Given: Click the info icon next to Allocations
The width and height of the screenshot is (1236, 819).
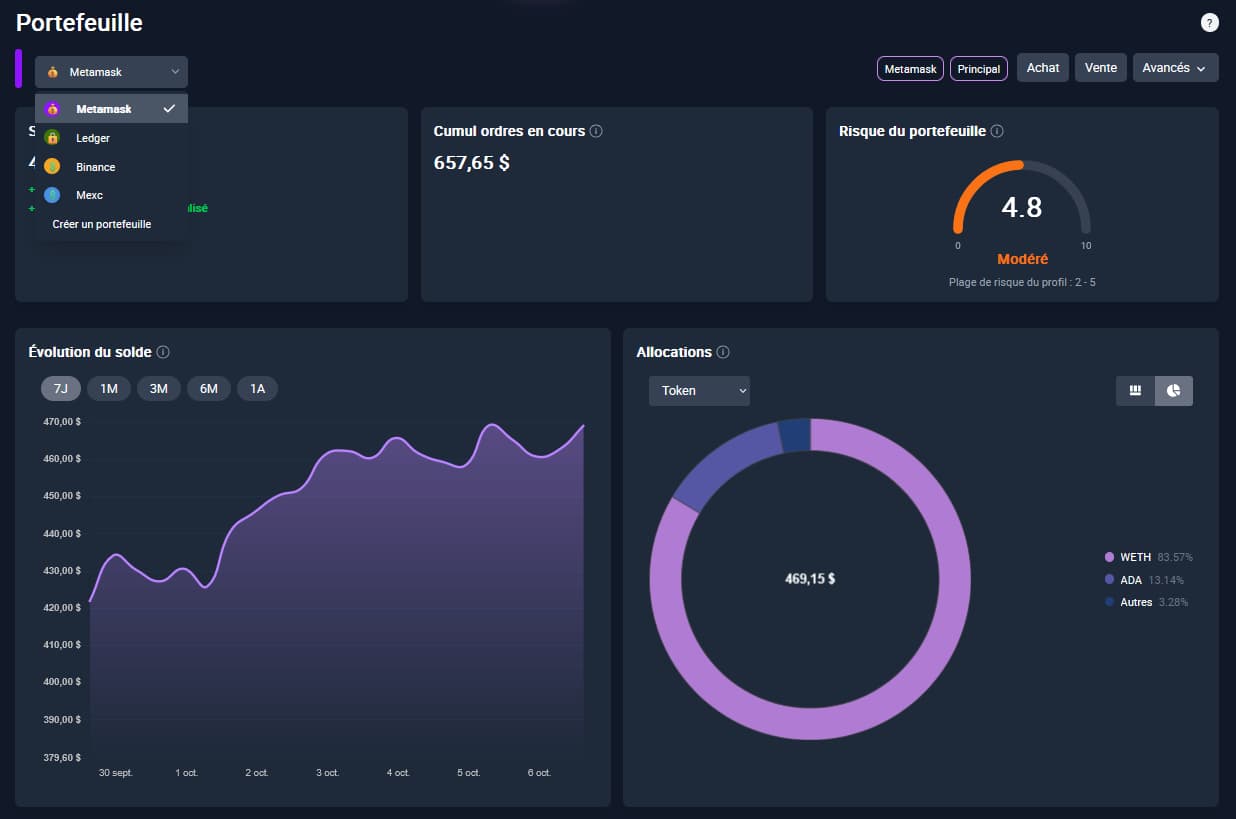Looking at the screenshot, I should point(725,352).
